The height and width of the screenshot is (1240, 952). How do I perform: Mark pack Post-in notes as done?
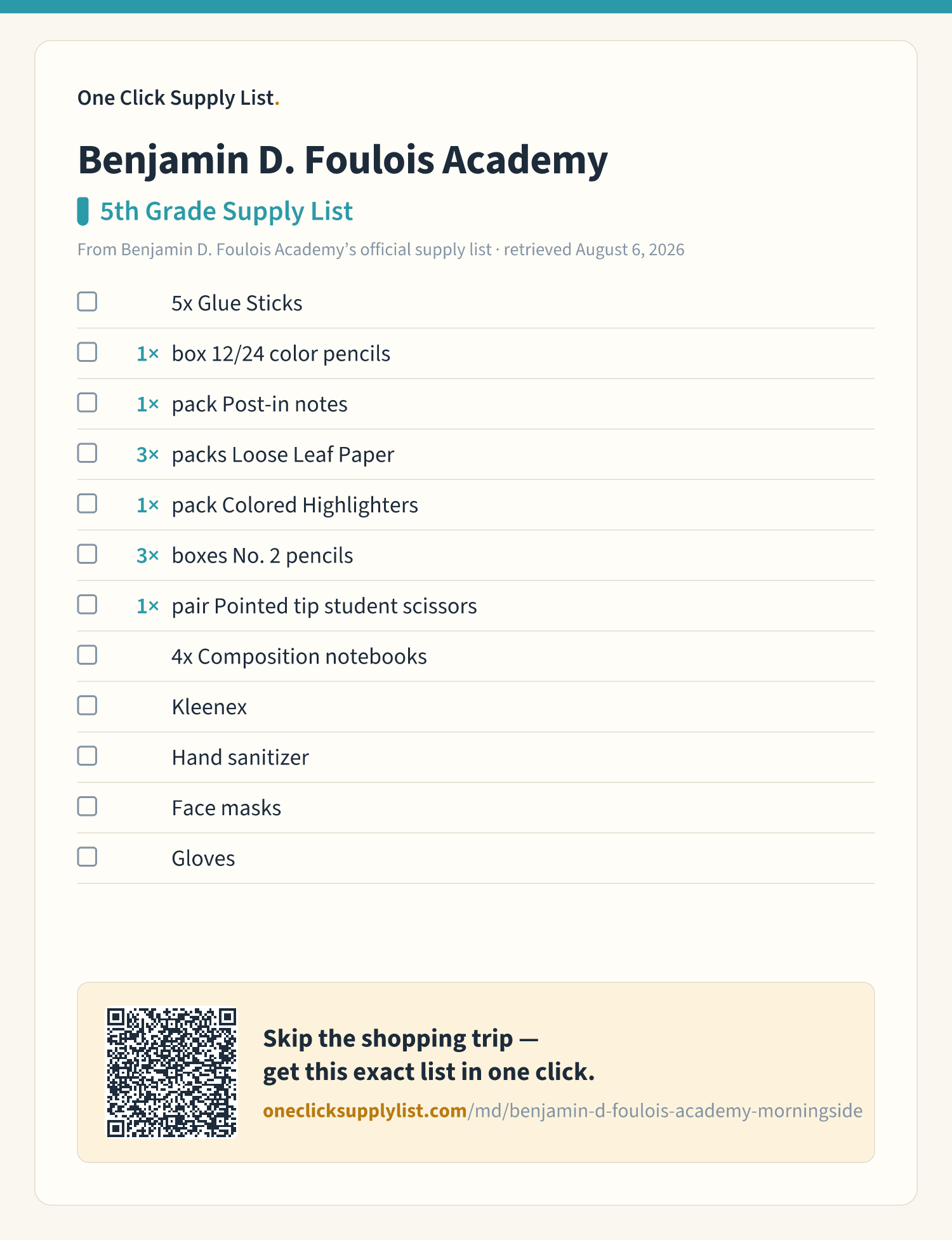point(87,403)
